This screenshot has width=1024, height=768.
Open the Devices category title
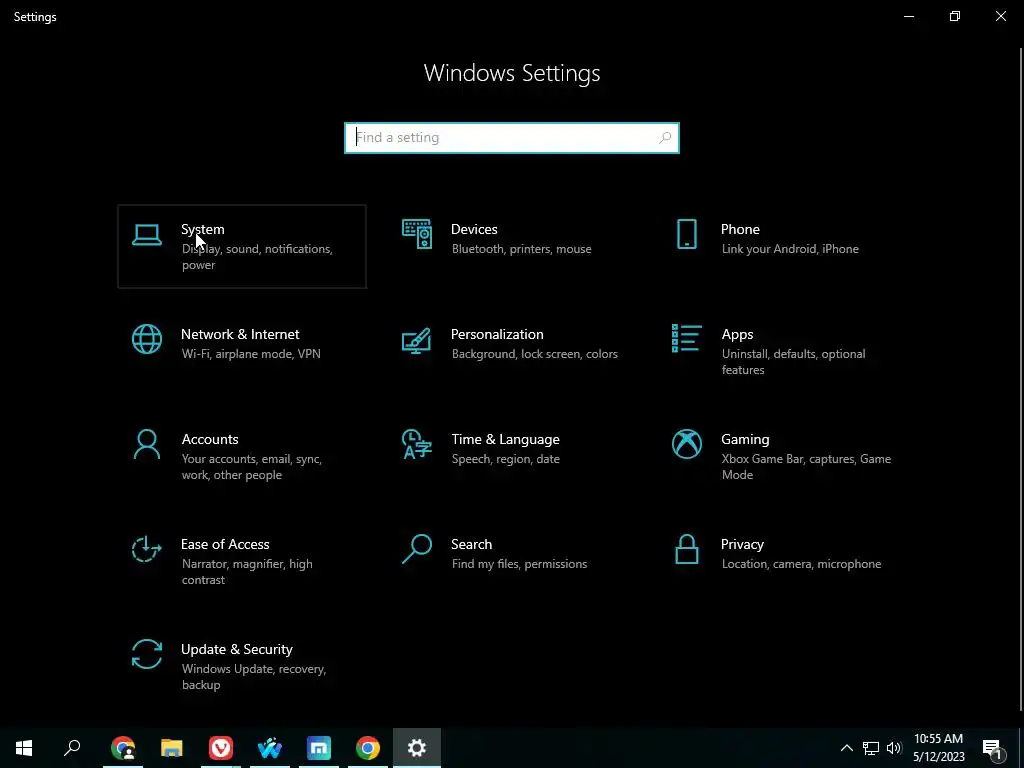point(474,229)
